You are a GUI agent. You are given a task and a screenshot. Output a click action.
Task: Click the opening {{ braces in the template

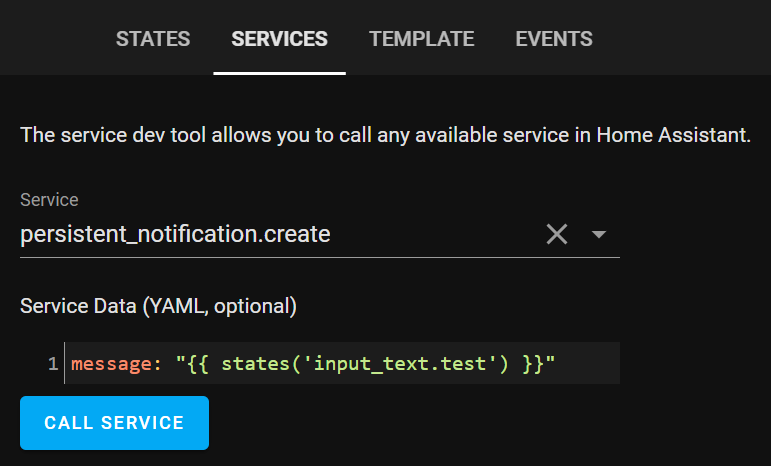pyautogui.click(x=198, y=364)
